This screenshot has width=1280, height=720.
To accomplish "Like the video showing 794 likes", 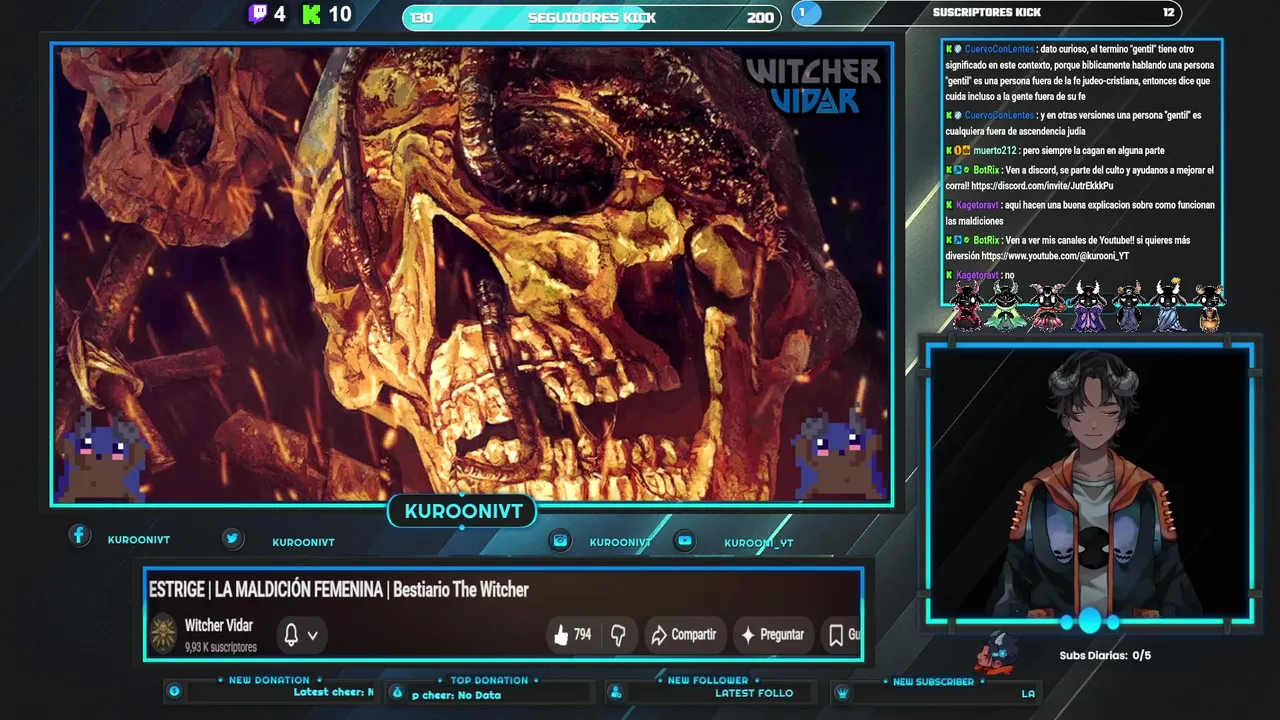I will pyautogui.click(x=572, y=634).
